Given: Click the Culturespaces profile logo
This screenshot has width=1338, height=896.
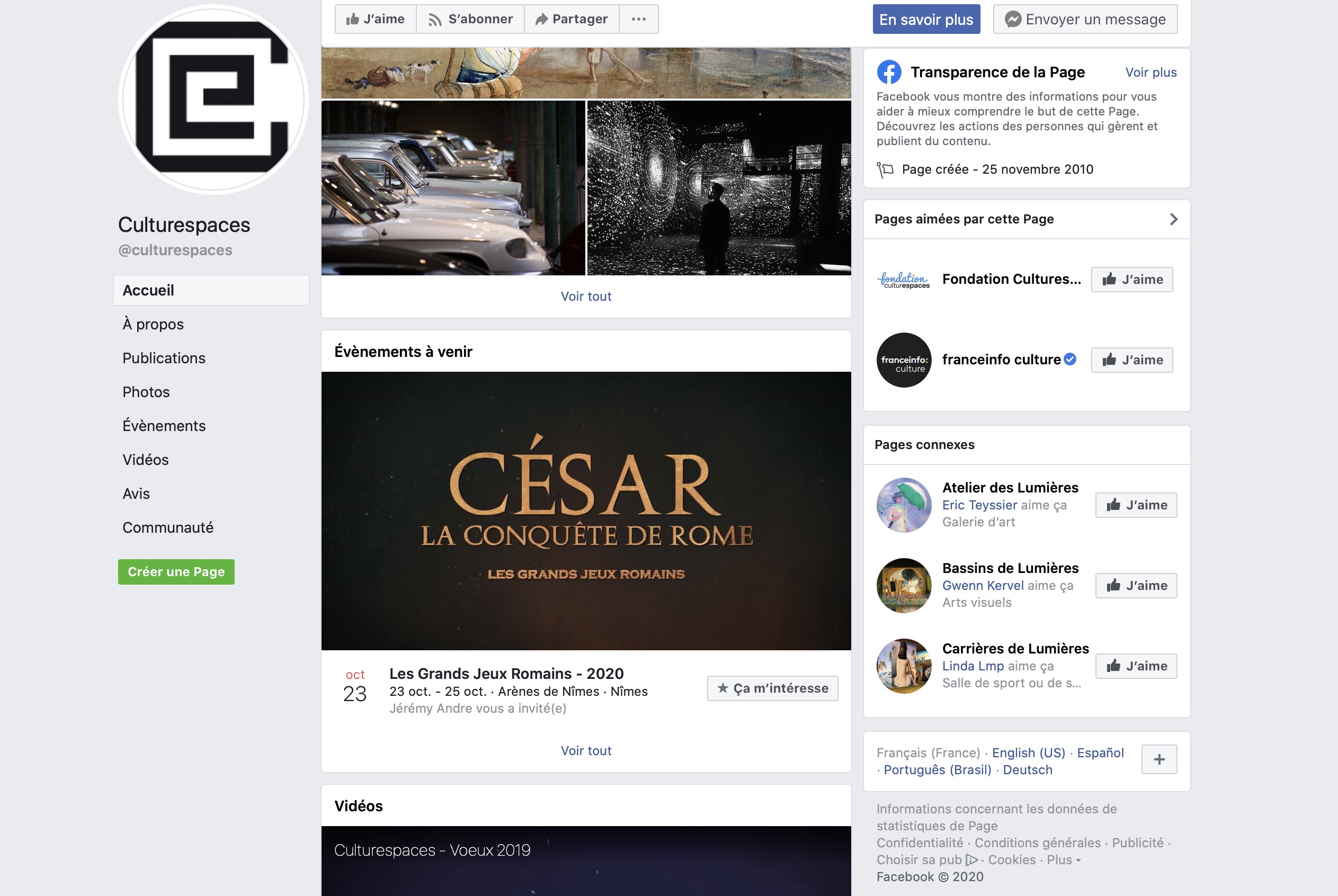Looking at the screenshot, I should [x=213, y=99].
